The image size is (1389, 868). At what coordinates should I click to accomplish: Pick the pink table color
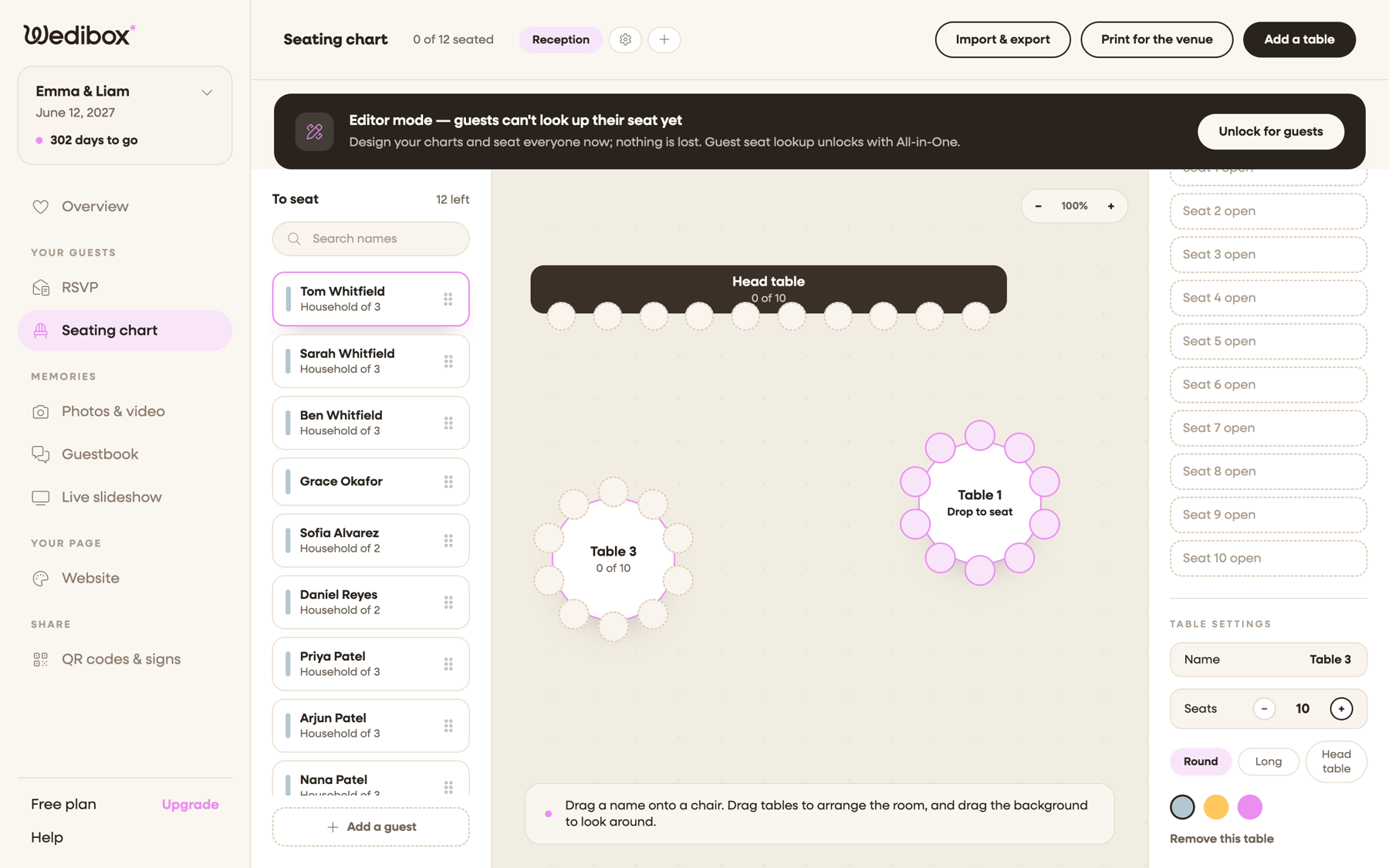[1250, 807]
